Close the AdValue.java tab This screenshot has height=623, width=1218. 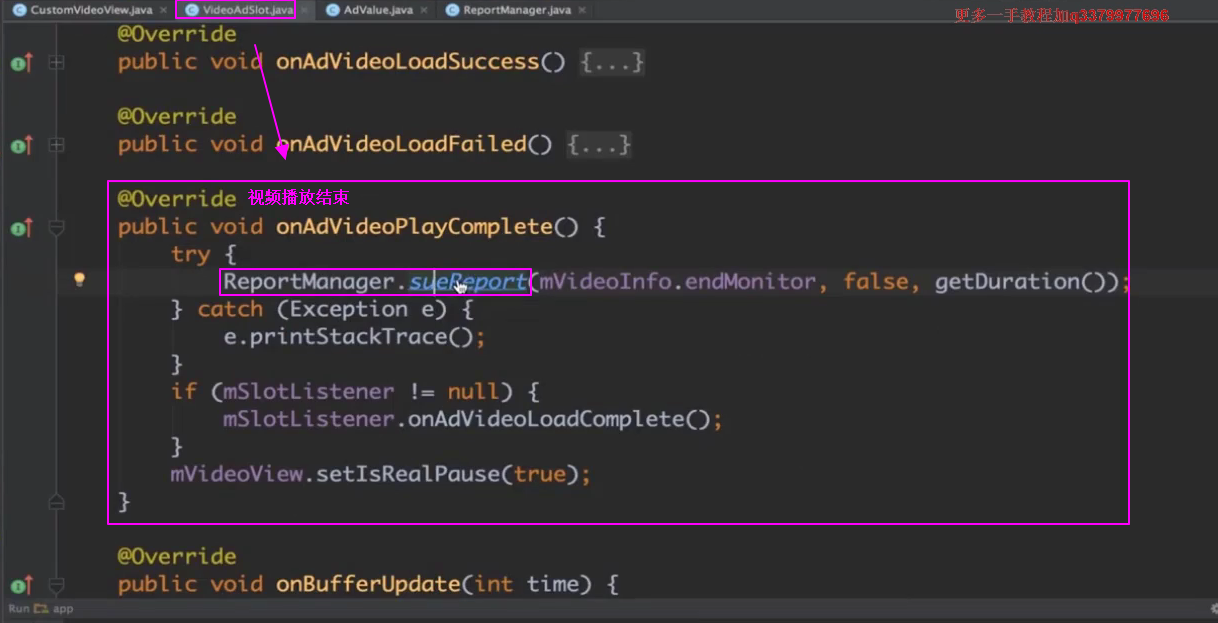tap(424, 10)
